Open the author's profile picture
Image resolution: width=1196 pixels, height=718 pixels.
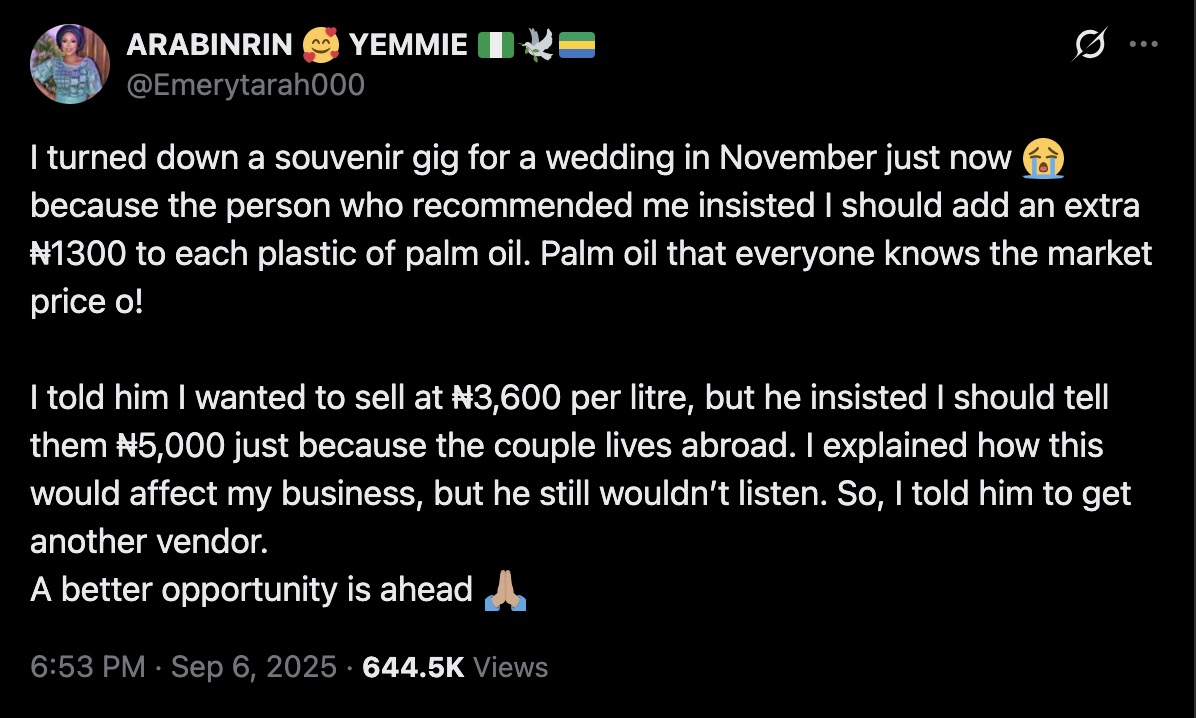[x=69, y=65]
